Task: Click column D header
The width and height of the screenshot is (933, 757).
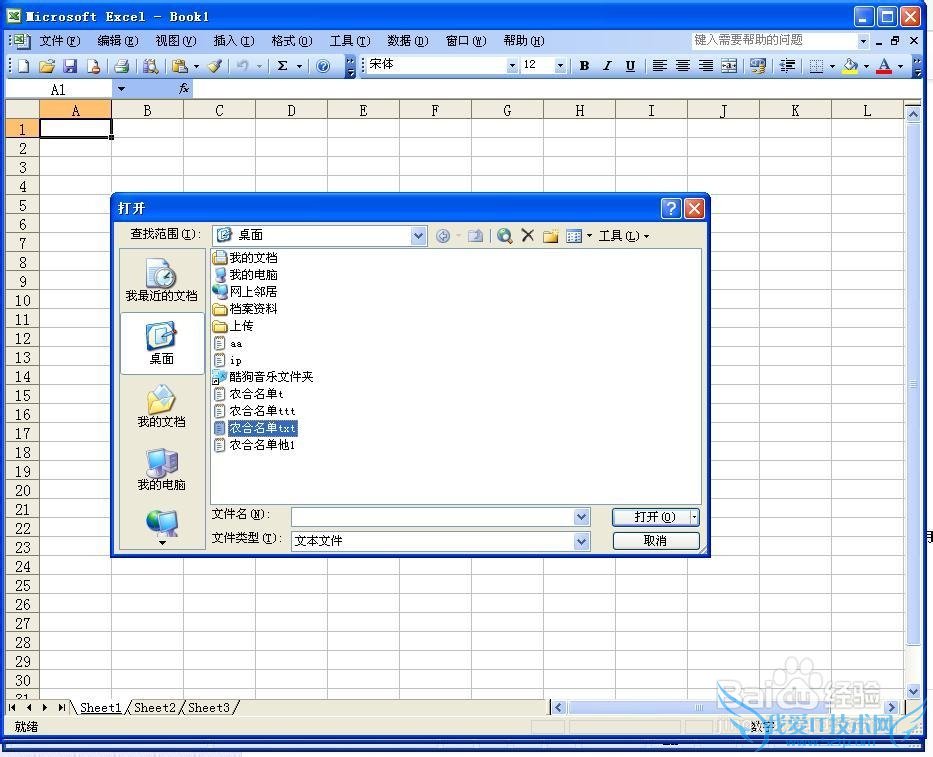Action: click(x=291, y=110)
